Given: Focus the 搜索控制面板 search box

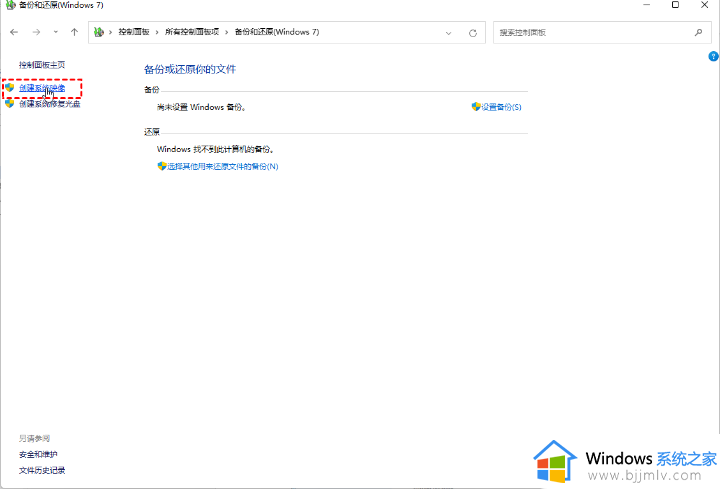Looking at the screenshot, I should coord(602,33).
